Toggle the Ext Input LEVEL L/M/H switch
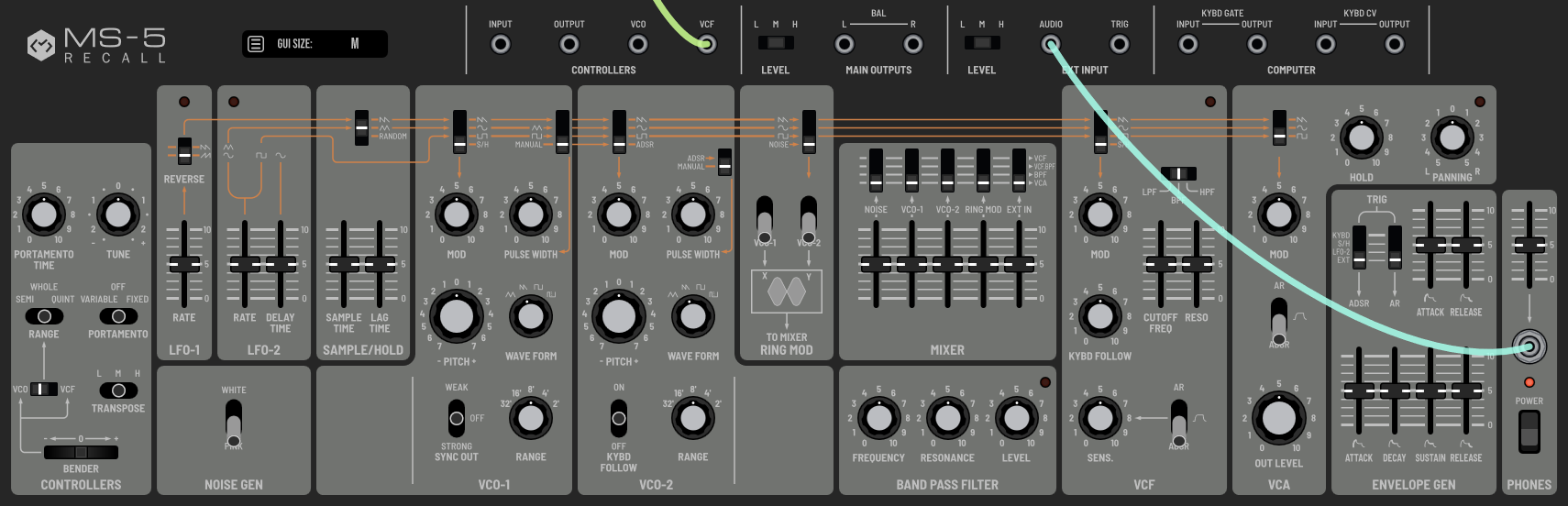Screen dimensions: 1568x506 click(982, 43)
